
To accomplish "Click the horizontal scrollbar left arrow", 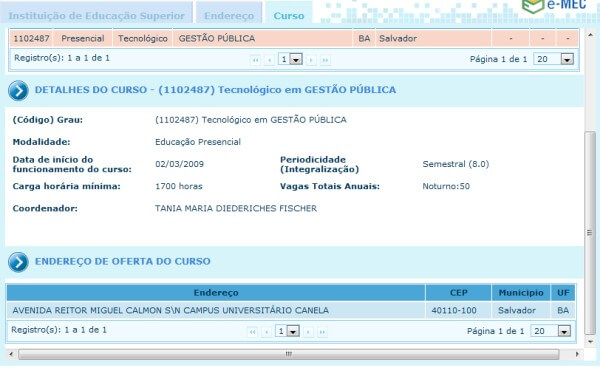I will click(x=11, y=354).
